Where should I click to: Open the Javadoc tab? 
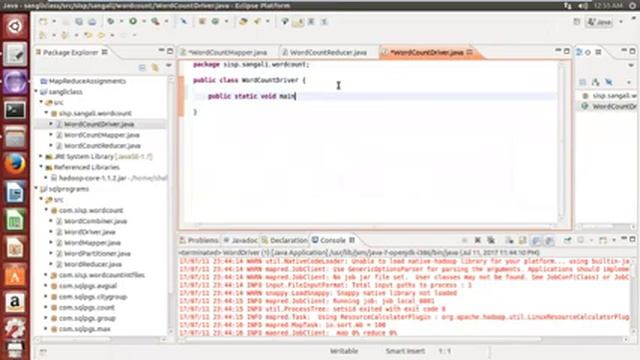pos(241,240)
